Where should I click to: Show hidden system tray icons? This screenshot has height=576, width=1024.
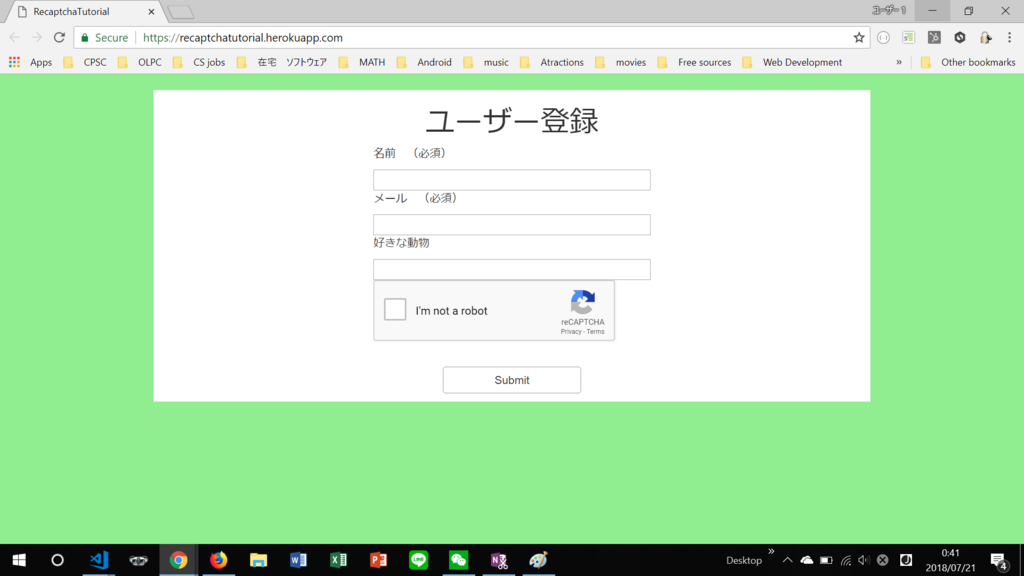tap(786, 560)
